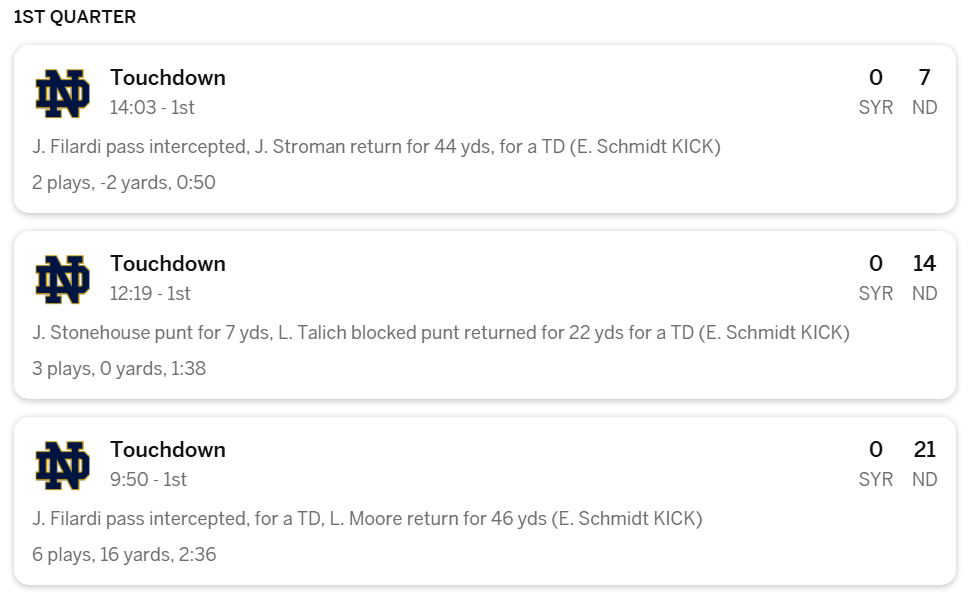Click Notre Dame logo on 12:19 touchdown

point(62,279)
